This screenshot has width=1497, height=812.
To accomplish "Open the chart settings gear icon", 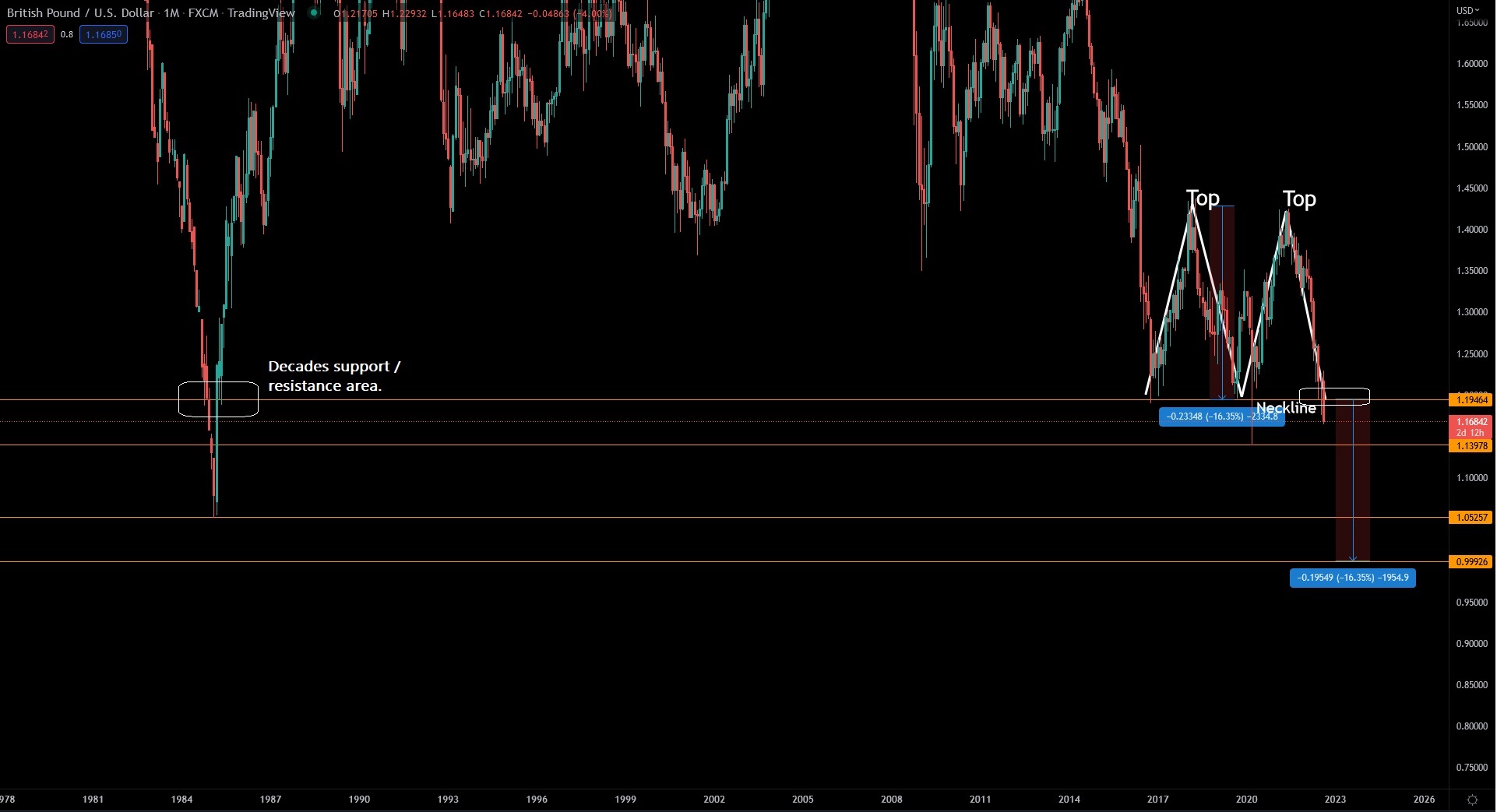I will (x=1472, y=799).
